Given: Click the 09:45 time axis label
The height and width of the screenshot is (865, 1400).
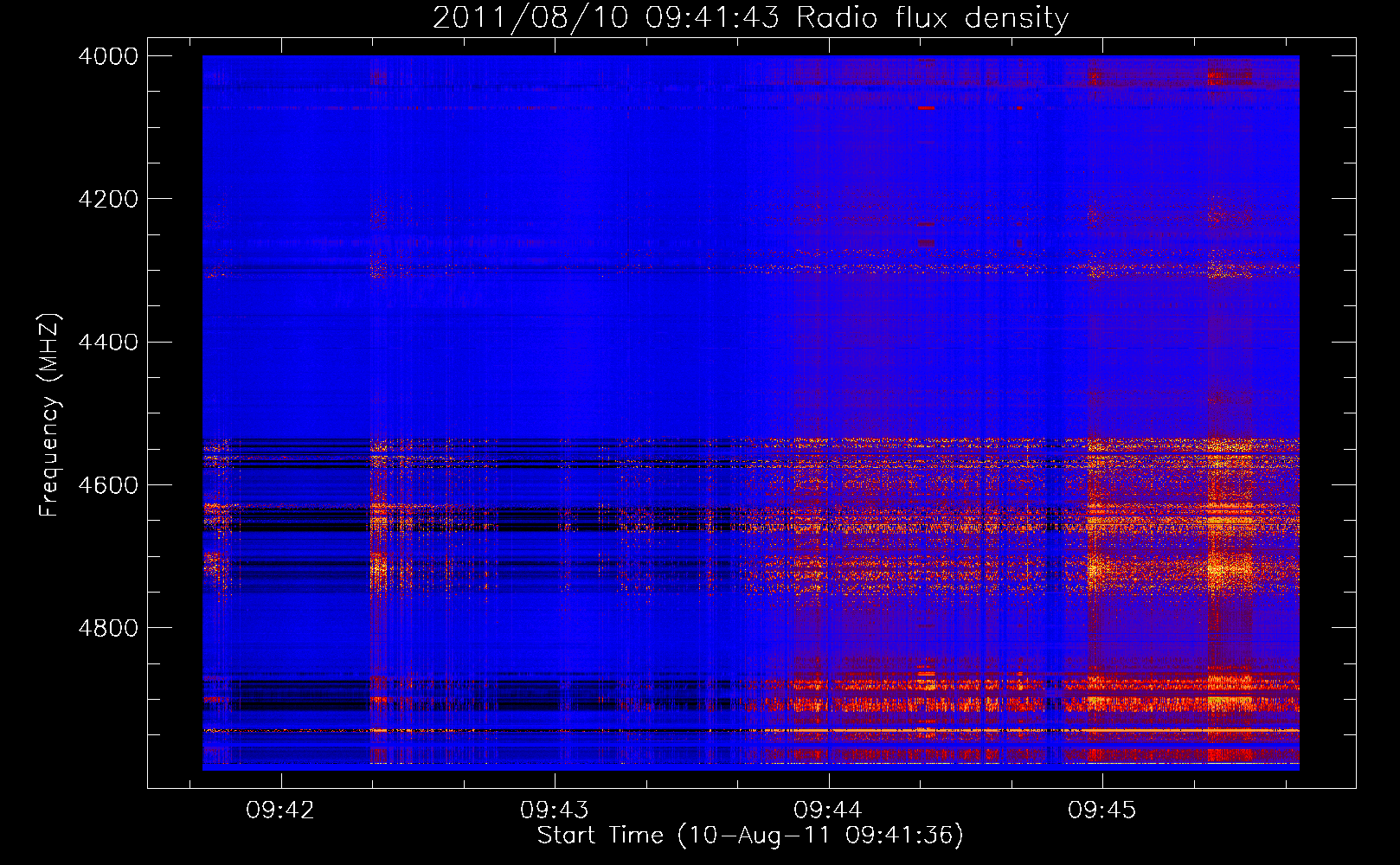Looking at the screenshot, I should [1101, 811].
